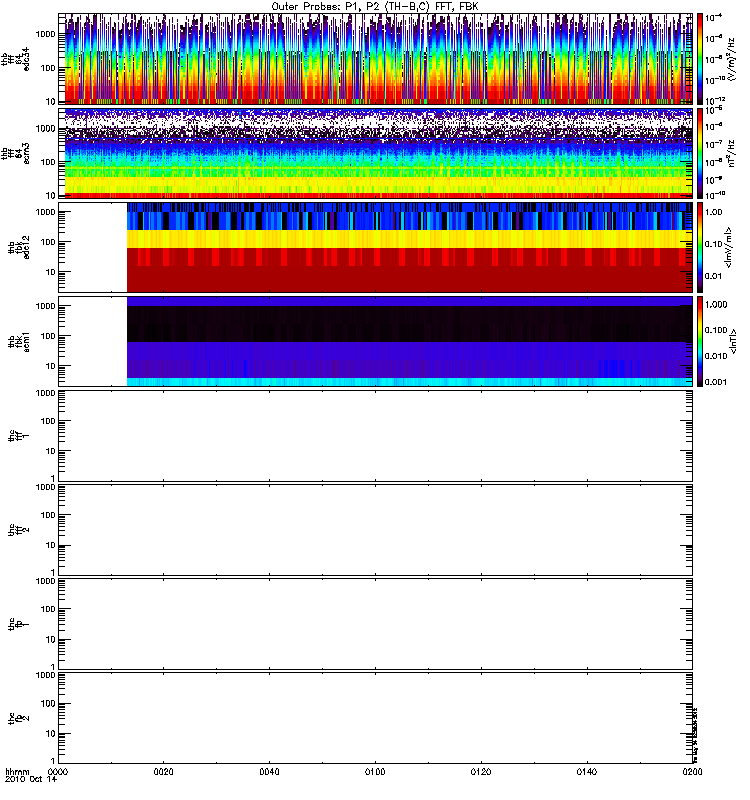Click the '<|nT|>' unit text
The width and height of the screenshot is (750, 800).
coord(733,341)
